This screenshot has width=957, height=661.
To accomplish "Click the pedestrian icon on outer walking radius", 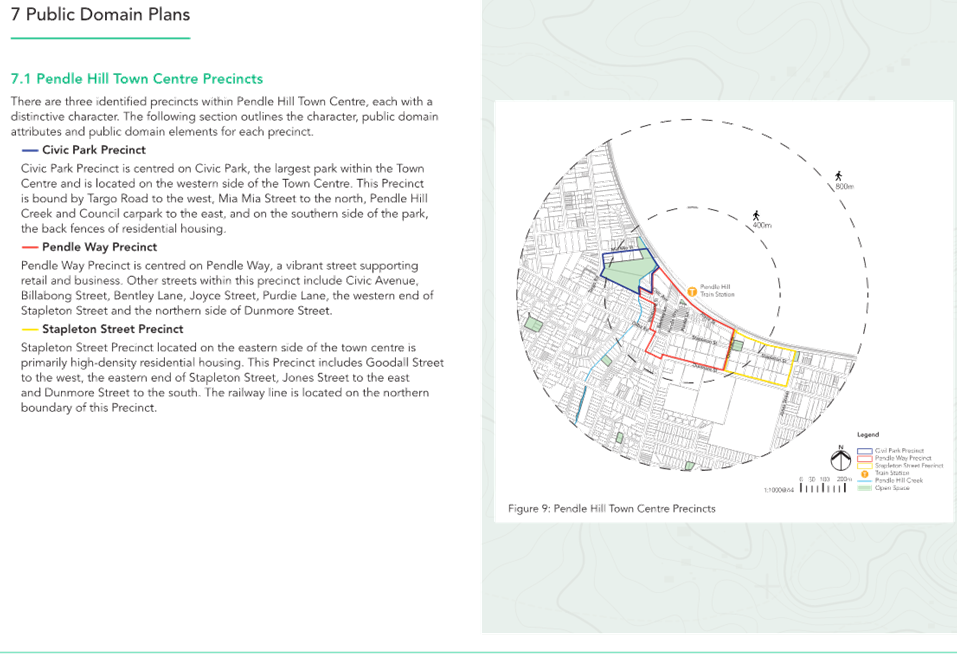I will click(x=837, y=178).
